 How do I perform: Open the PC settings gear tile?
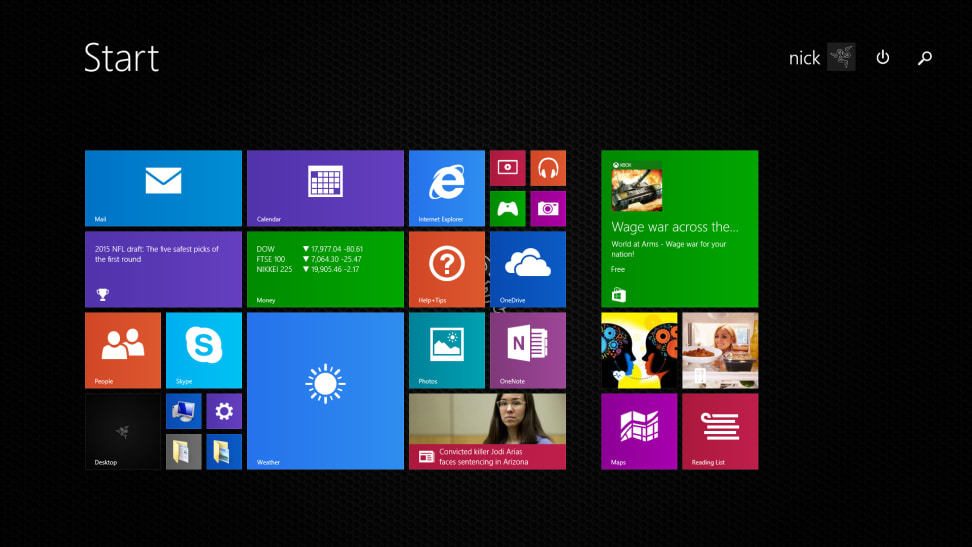224,411
